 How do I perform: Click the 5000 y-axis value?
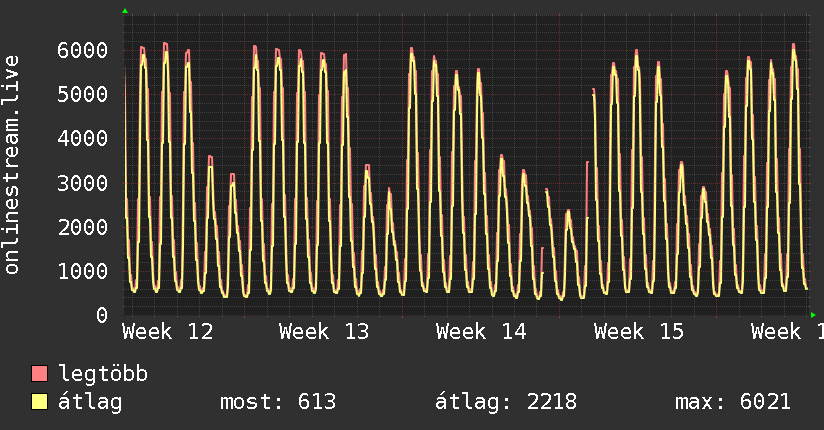coord(83,95)
